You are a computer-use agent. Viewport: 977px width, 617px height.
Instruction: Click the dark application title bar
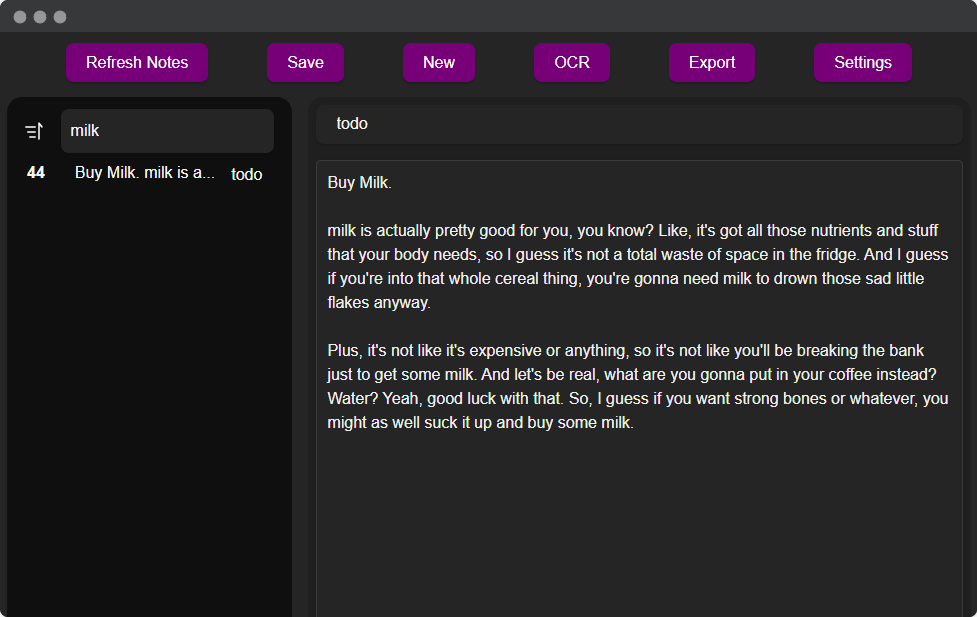[x=500, y=16]
